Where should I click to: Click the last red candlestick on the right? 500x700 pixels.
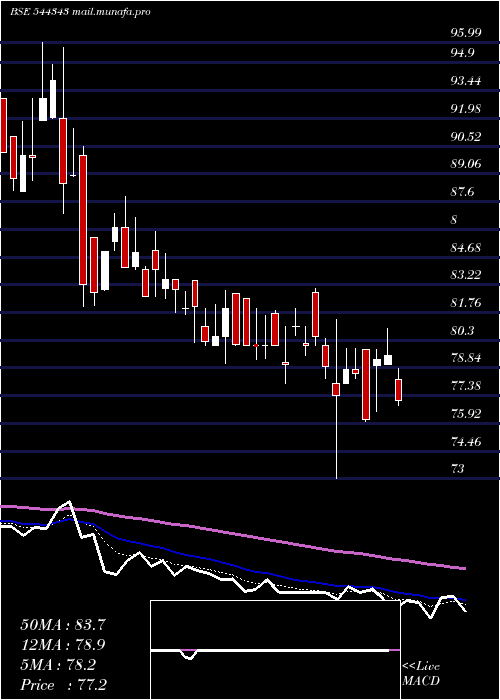(x=398, y=390)
